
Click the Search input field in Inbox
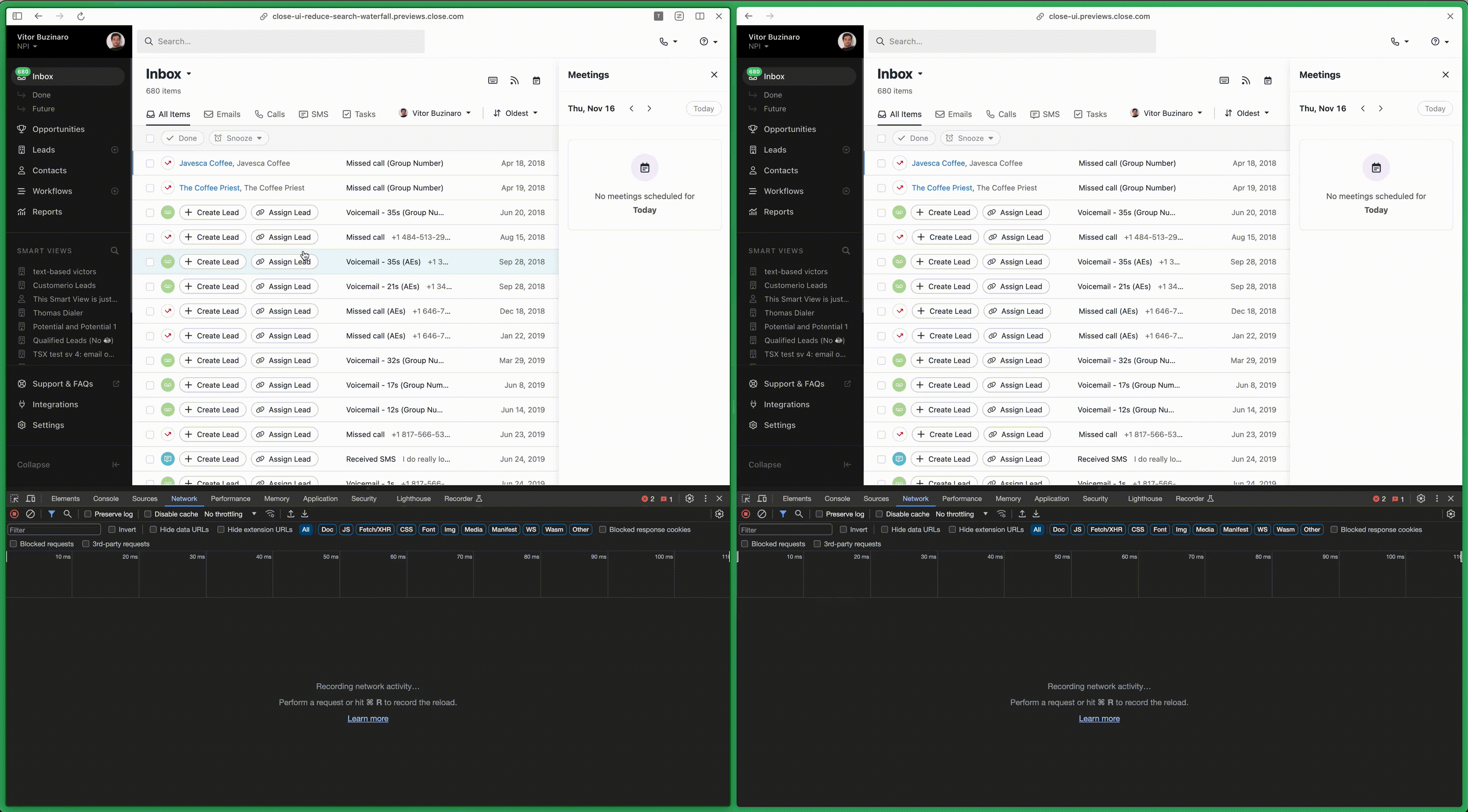point(283,41)
